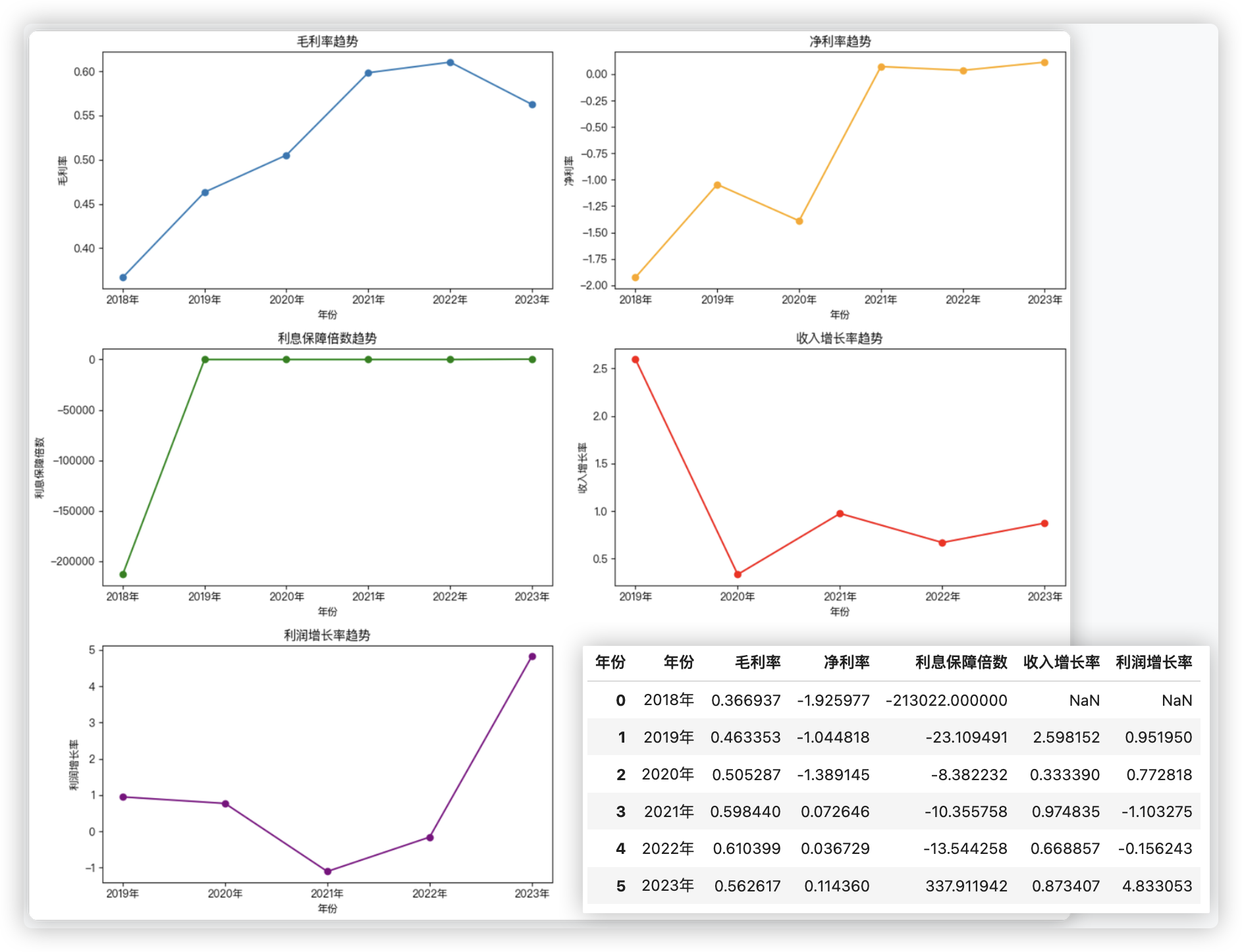Click the 毛利率趋势 chart title
1242x952 pixels.
327,41
